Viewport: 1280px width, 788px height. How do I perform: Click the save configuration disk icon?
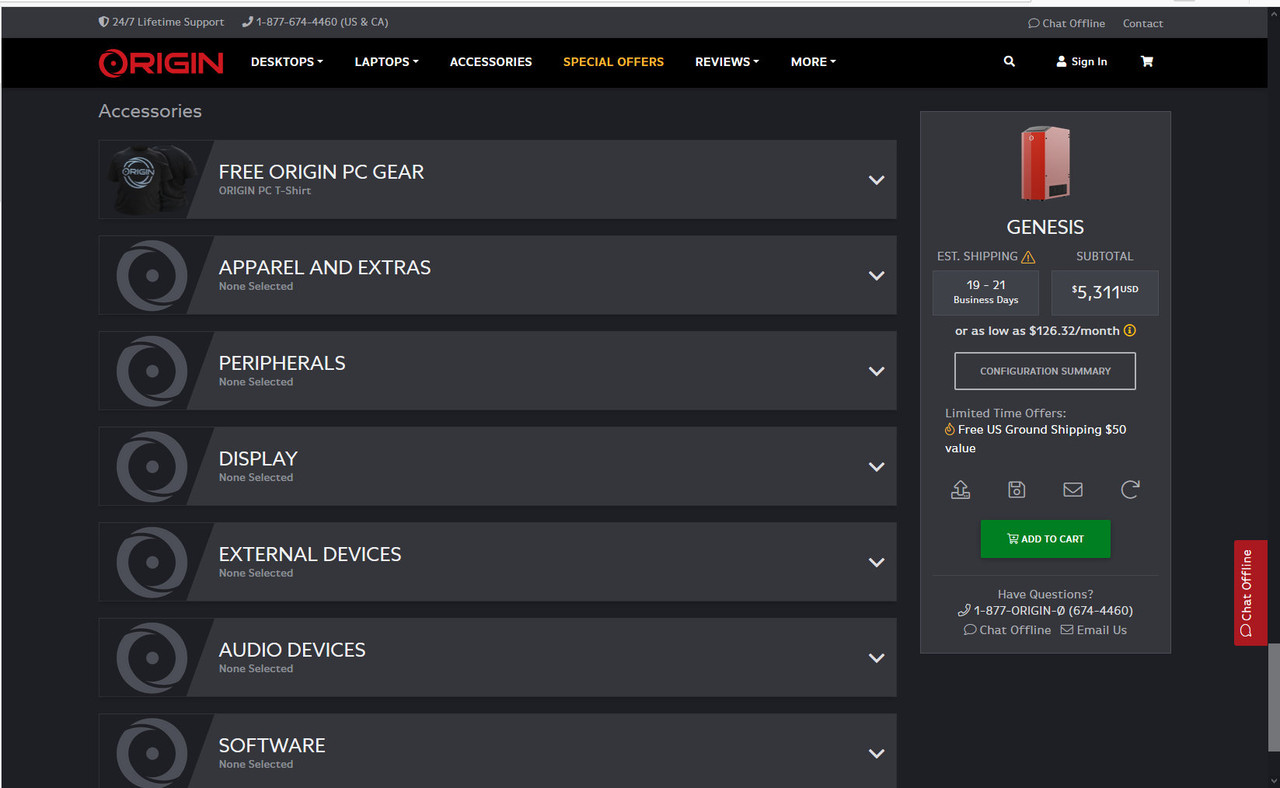(1016, 489)
